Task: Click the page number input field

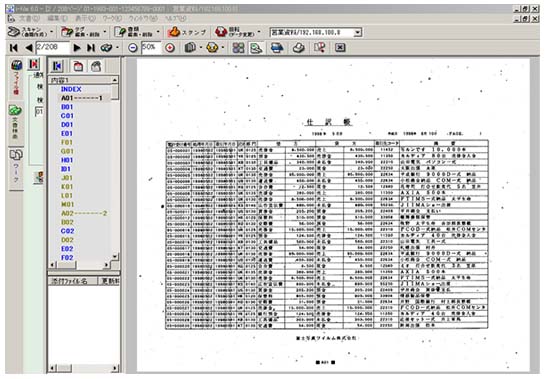Action: 52,48
